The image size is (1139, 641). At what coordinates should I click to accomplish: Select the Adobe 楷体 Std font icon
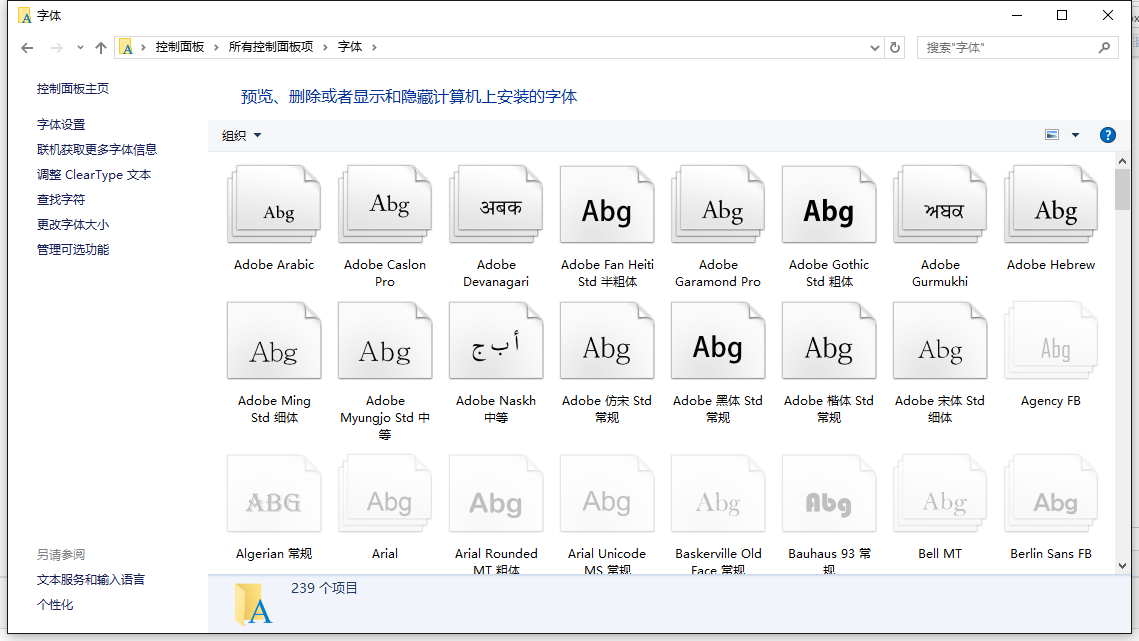829,341
